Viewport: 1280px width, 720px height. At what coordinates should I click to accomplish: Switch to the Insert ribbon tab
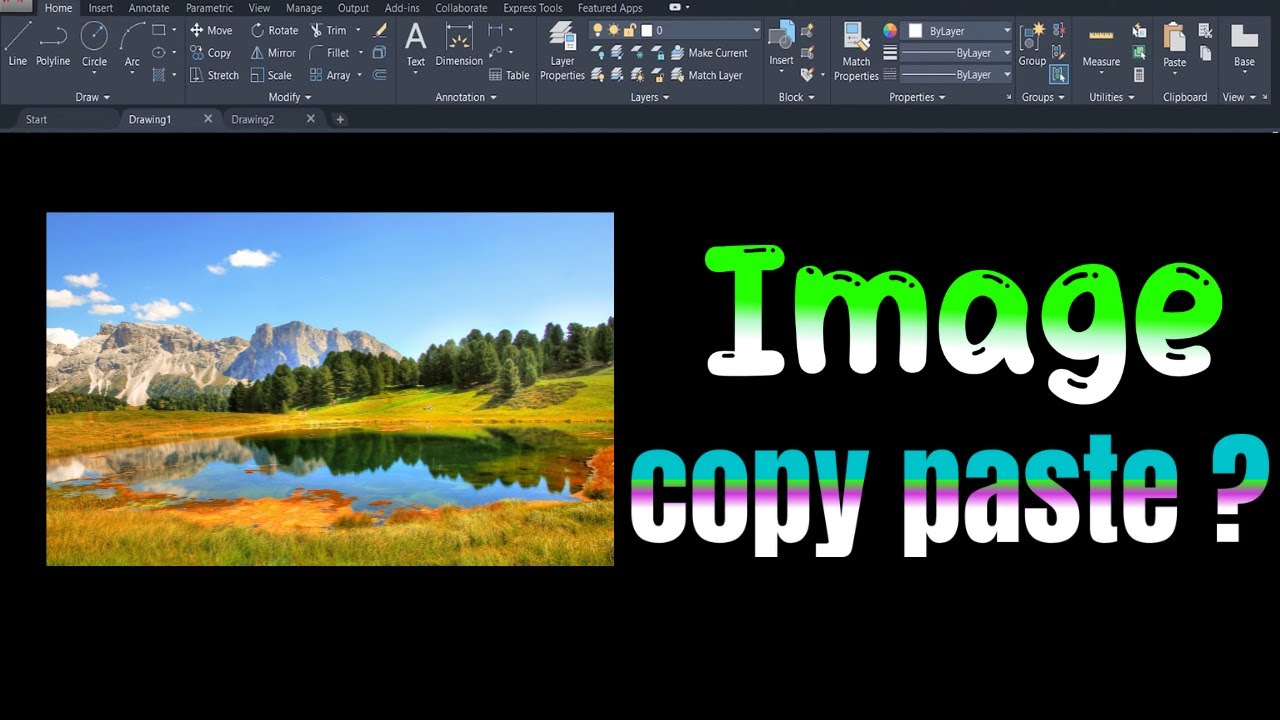coord(101,8)
